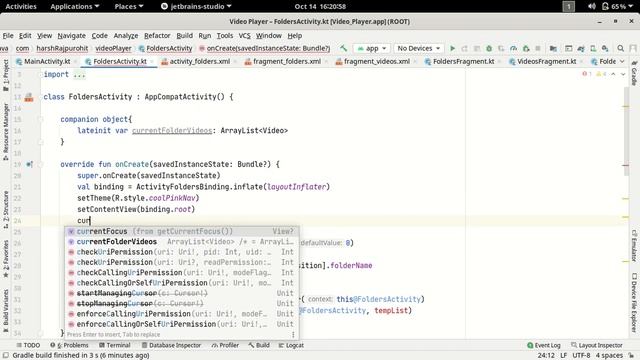Toggle the Structure side panel
The image size is (640, 360).
[x=6, y=209]
